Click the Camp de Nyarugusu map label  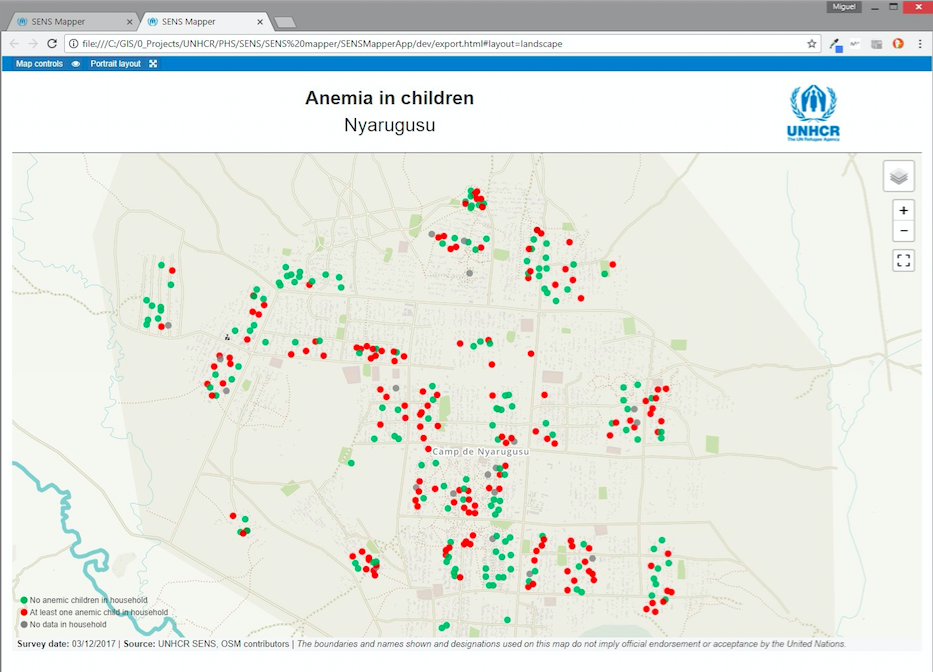(480, 452)
